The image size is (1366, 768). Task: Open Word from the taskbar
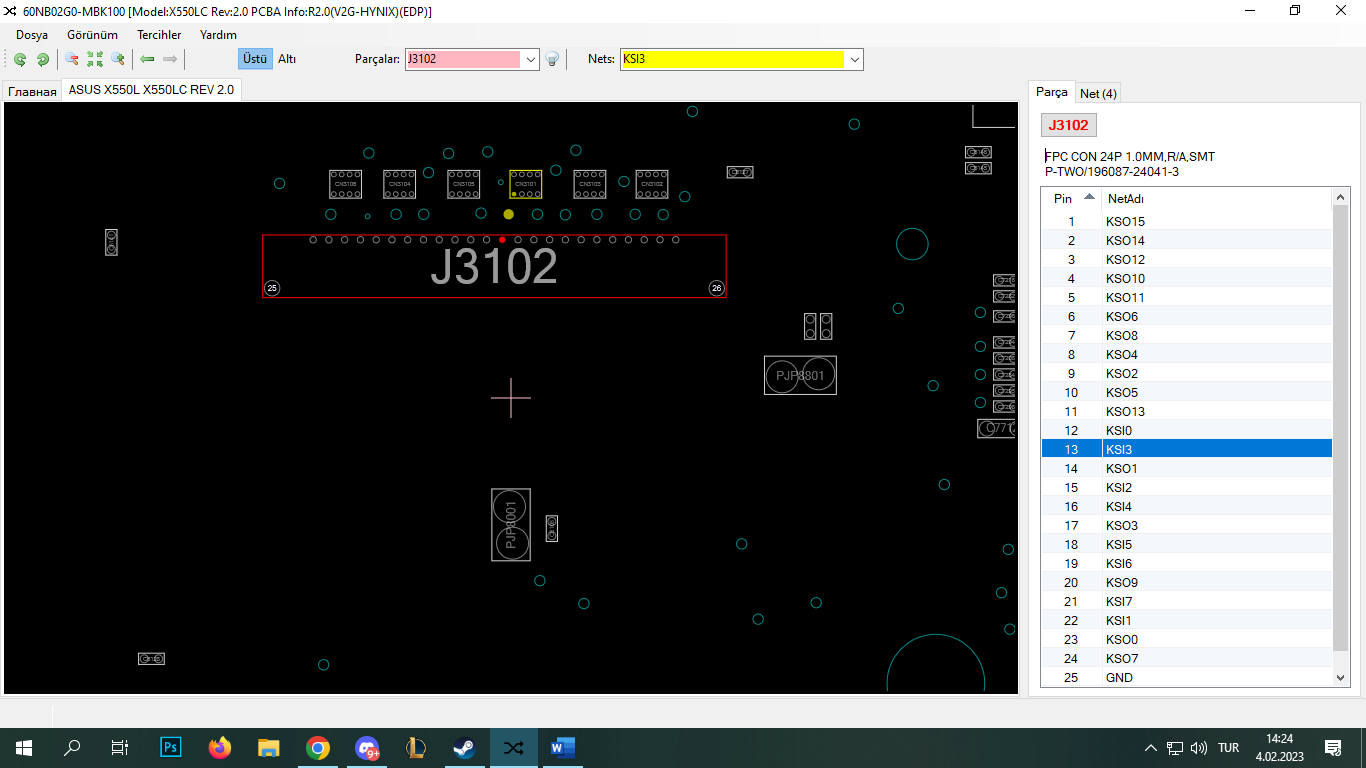coord(562,747)
